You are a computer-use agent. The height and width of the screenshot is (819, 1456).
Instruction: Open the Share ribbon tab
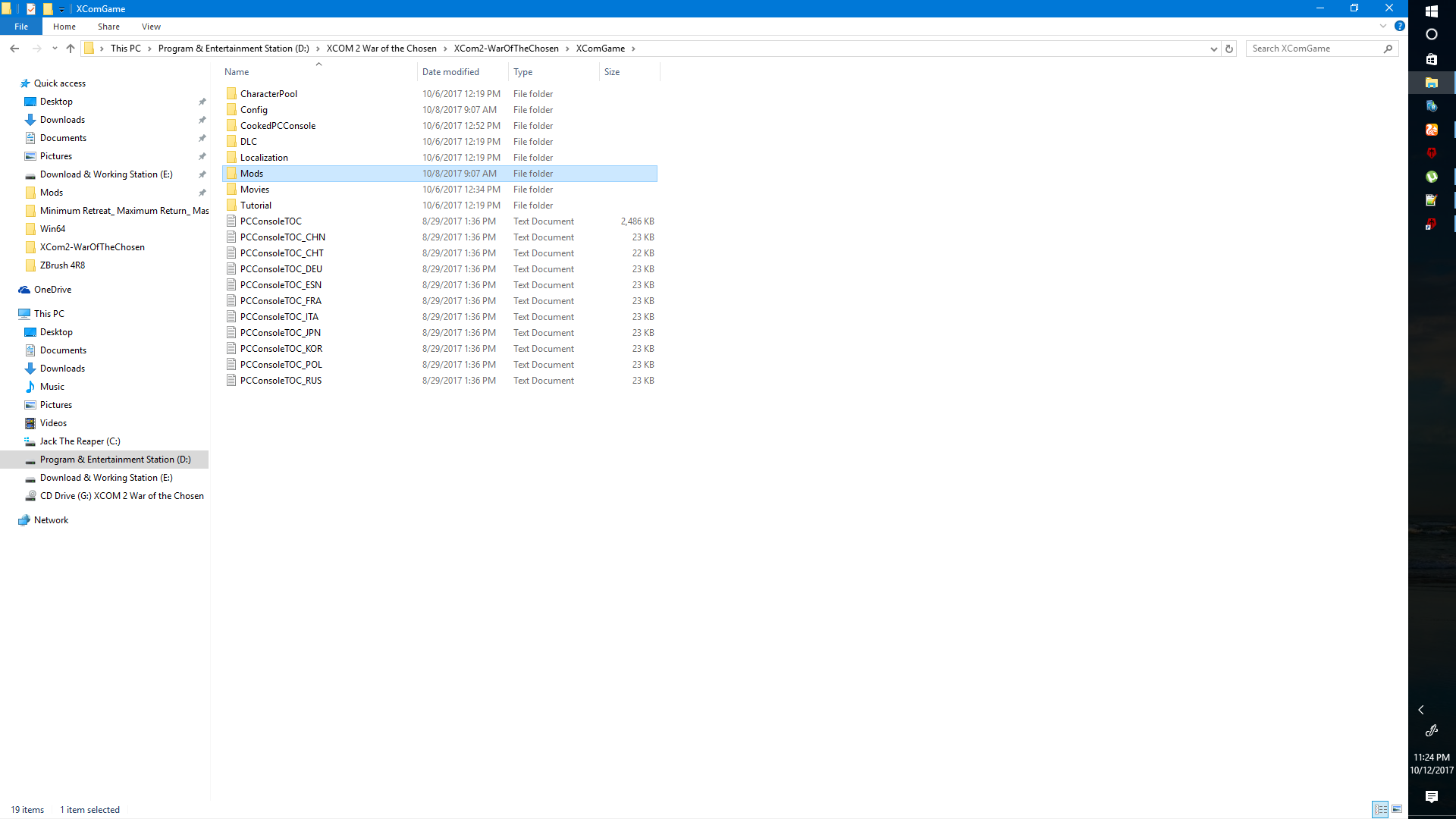(108, 27)
